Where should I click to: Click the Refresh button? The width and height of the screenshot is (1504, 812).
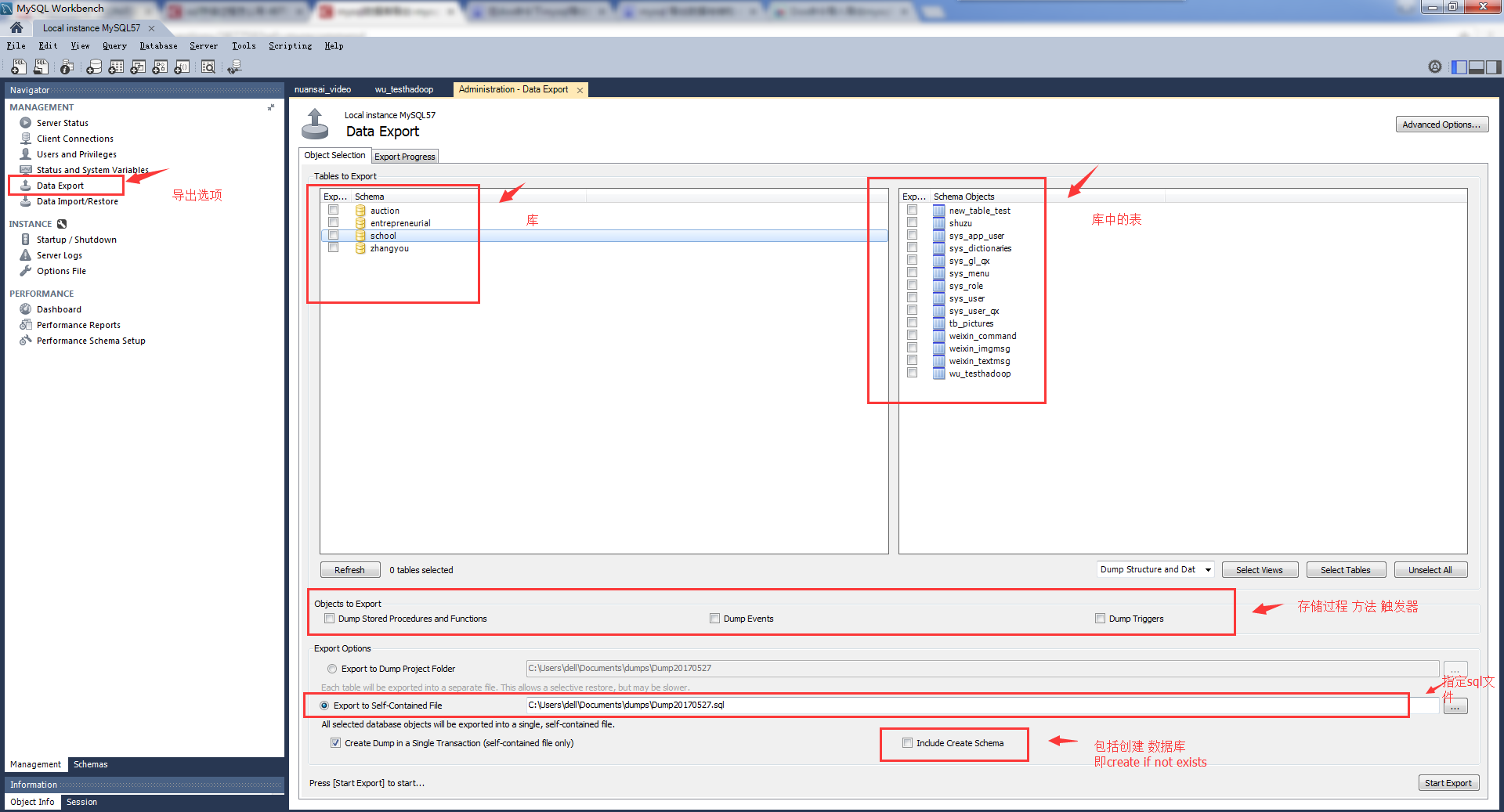point(349,570)
